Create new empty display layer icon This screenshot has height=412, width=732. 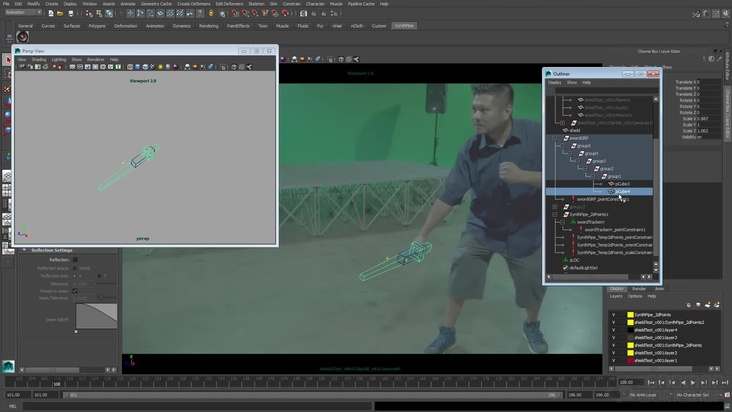click(708, 305)
